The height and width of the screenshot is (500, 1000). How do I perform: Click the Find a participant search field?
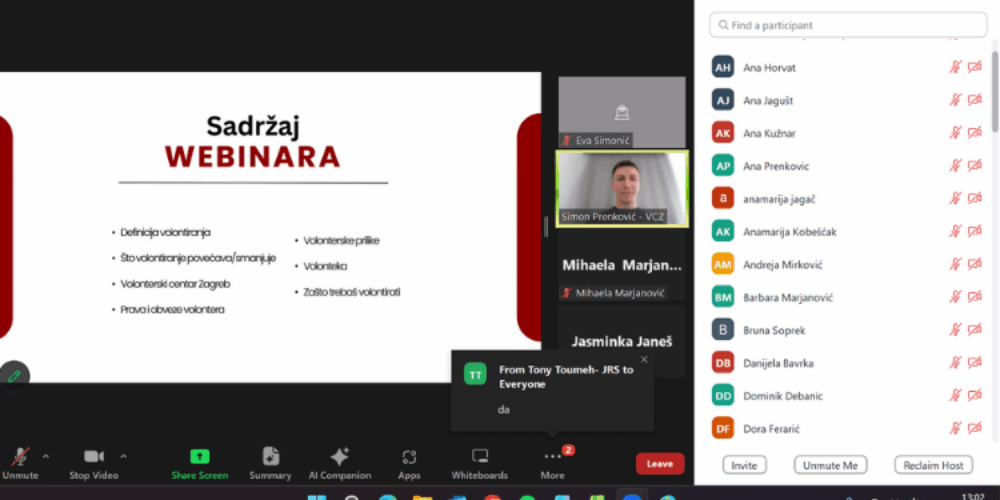point(848,25)
